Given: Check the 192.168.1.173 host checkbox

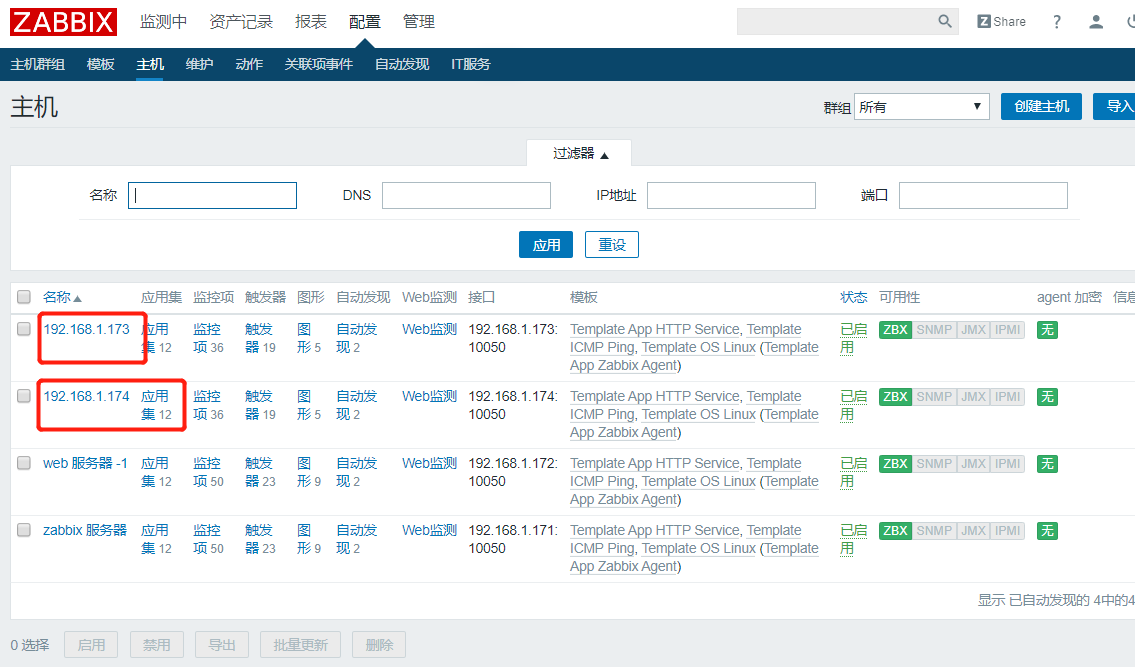Looking at the screenshot, I should tap(24, 329).
